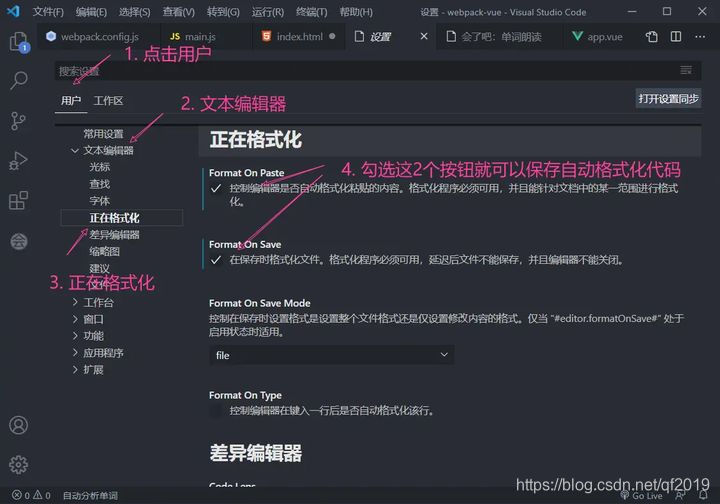Switch to the app.vue tab
Viewport: 720px width, 504px height.
coord(599,36)
